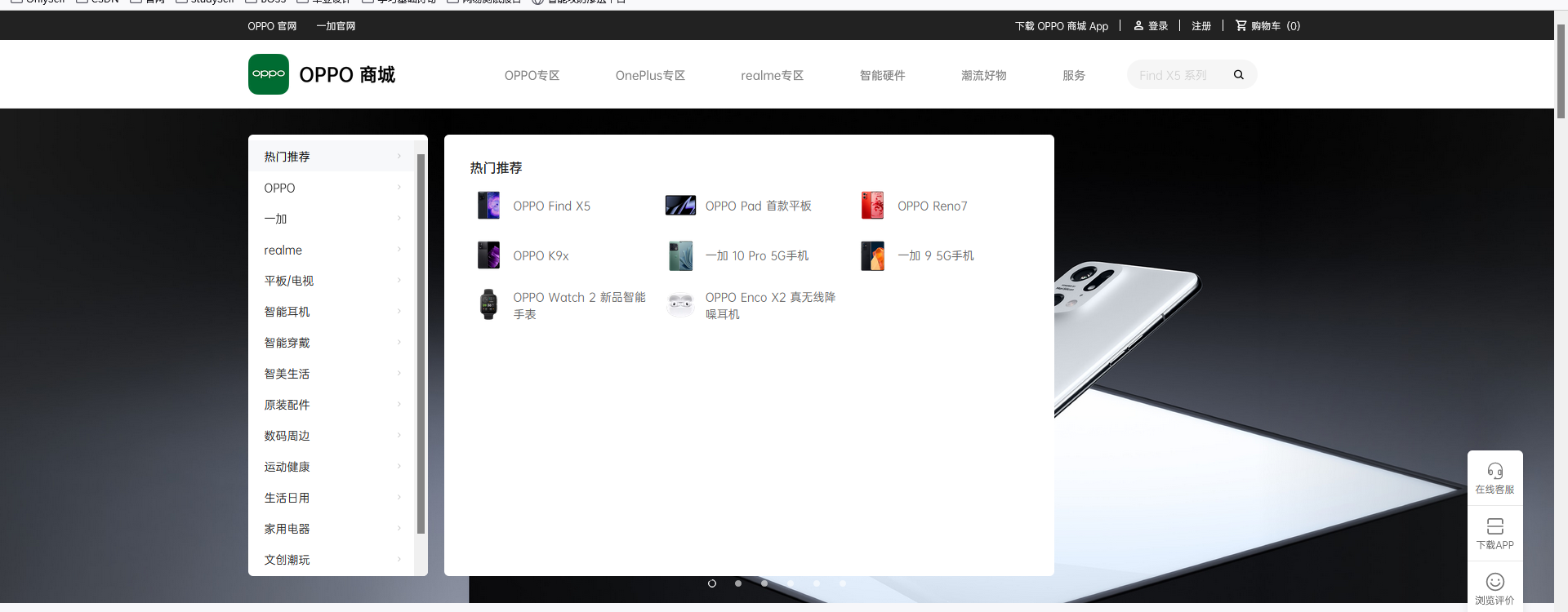Image resolution: width=1568 pixels, height=612 pixels.
Task: Click OPPO Pad 首款平板 link
Action: click(758, 206)
